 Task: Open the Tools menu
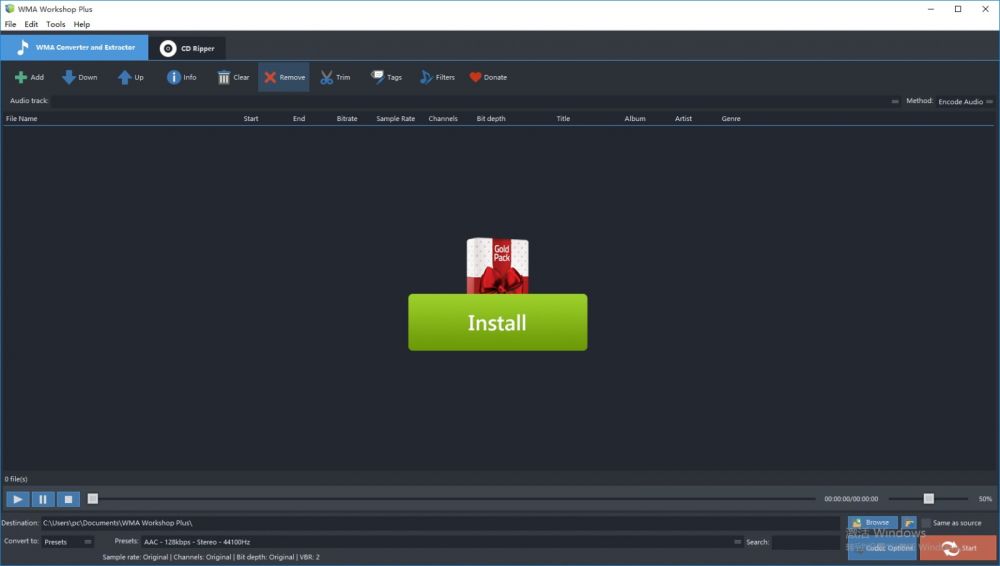(x=55, y=24)
